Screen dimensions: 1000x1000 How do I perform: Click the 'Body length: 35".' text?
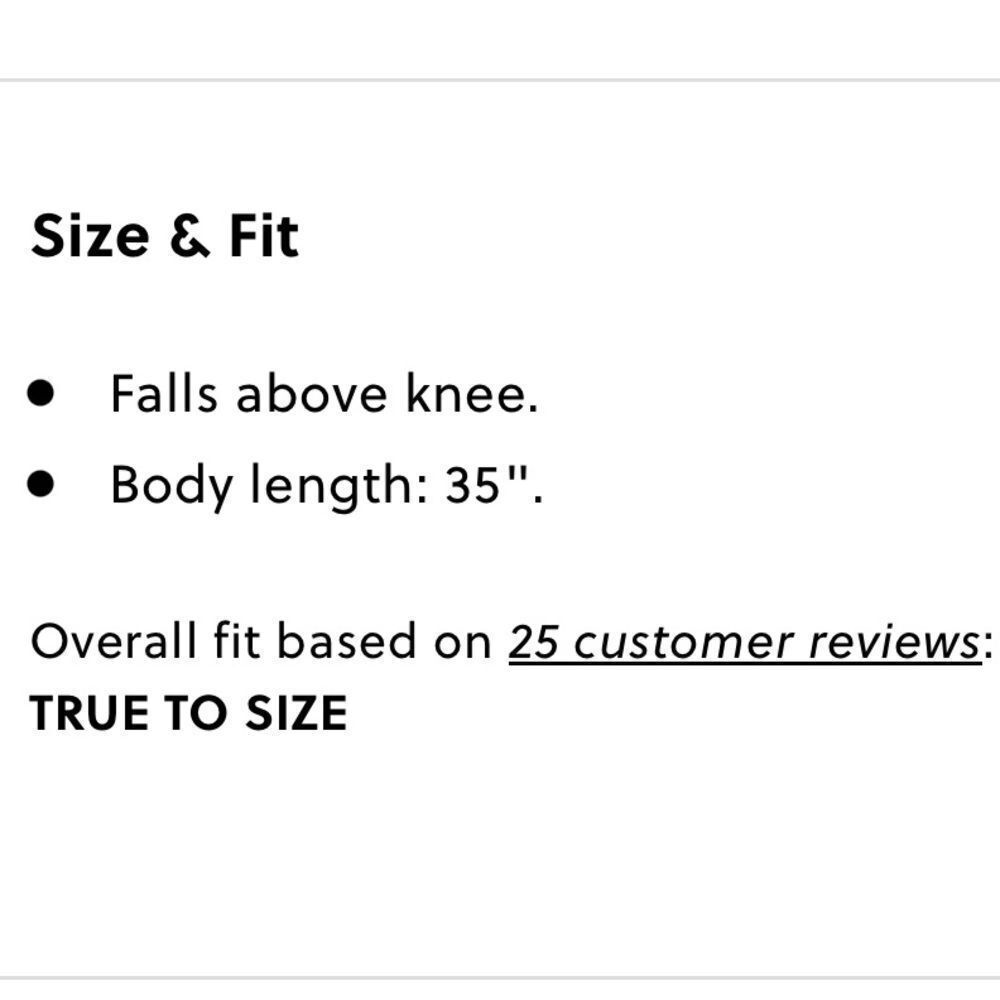coord(327,486)
